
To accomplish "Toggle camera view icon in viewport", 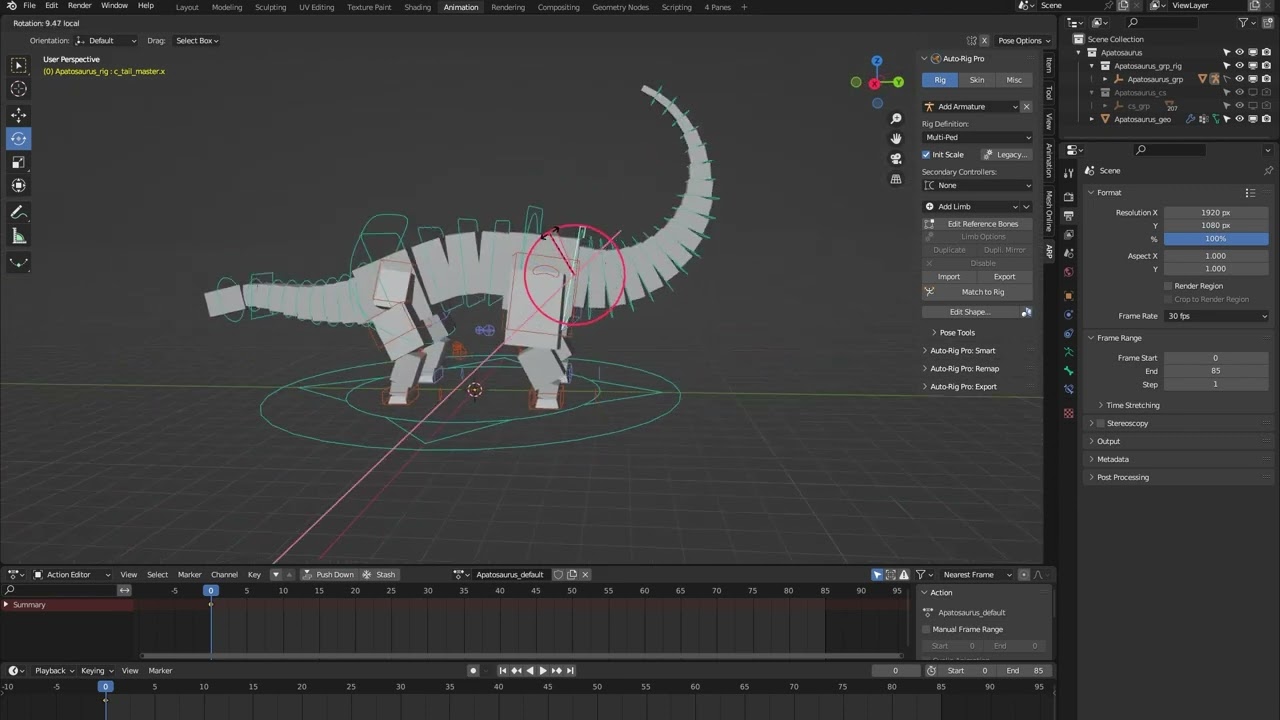I will pos(896,158).
